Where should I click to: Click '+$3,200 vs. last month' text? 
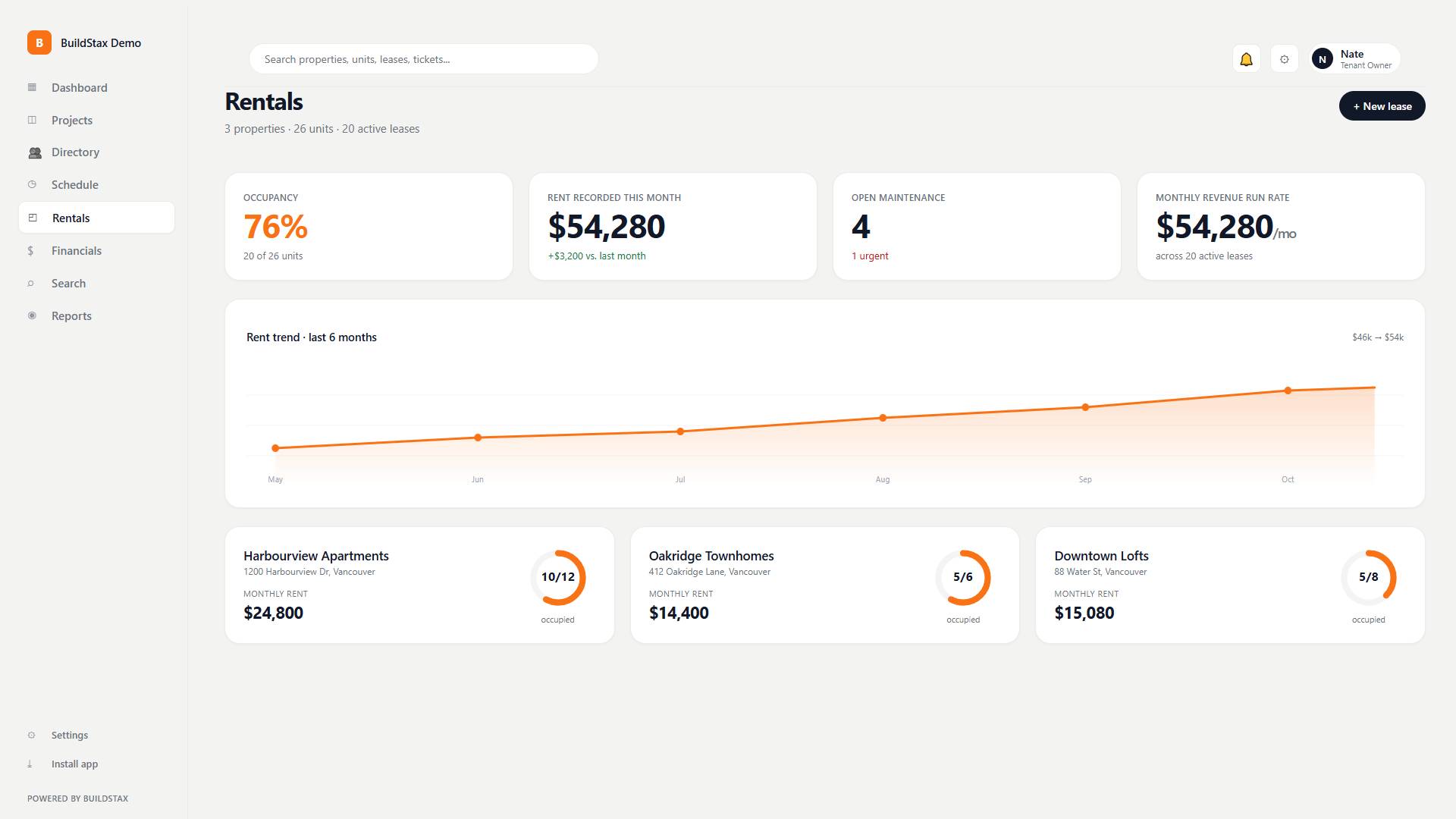(x=597, y=256)
